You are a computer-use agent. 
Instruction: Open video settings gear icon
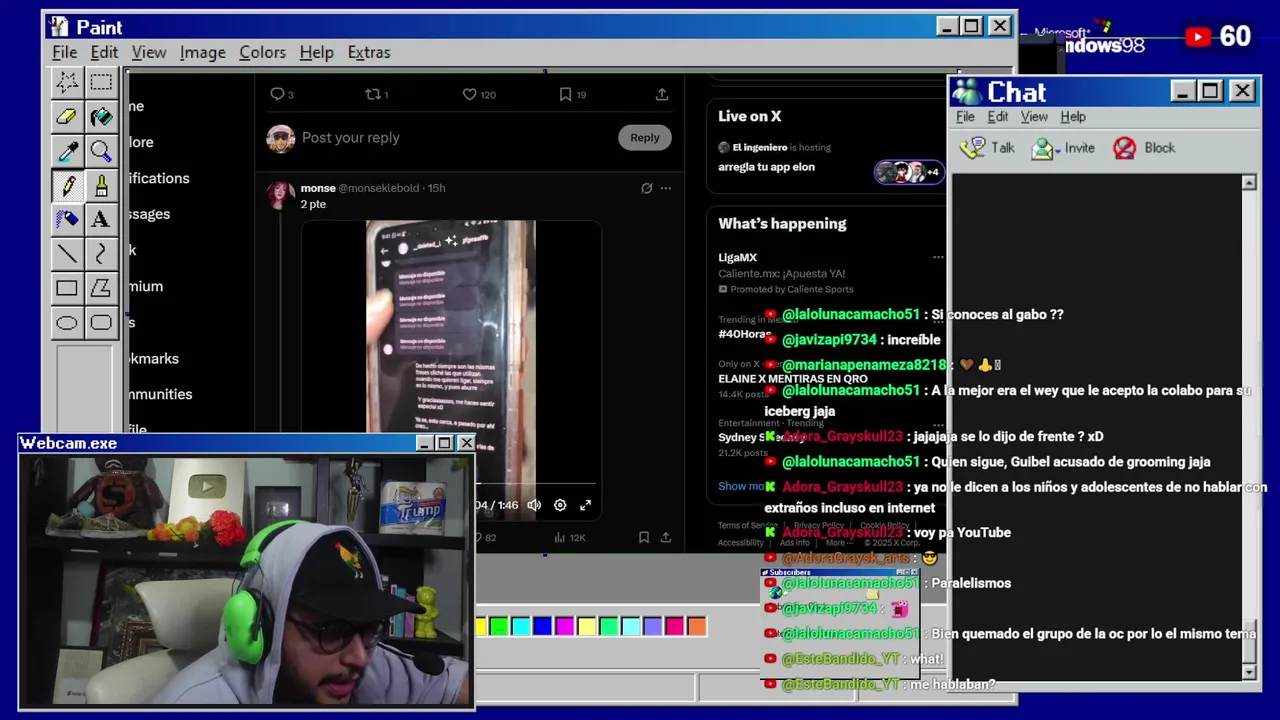[560, 505]
